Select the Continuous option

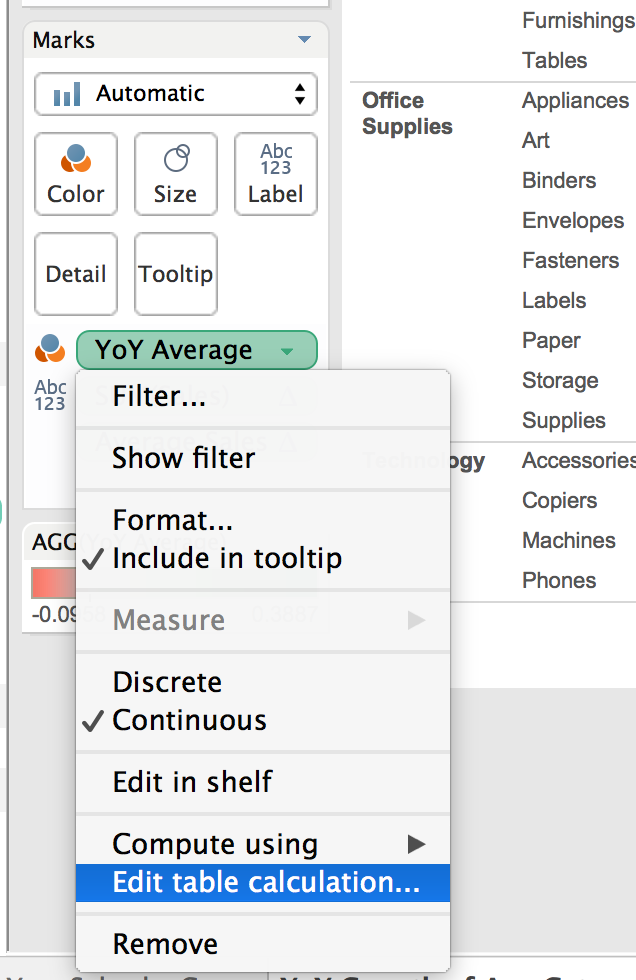[x=189, y=720]
